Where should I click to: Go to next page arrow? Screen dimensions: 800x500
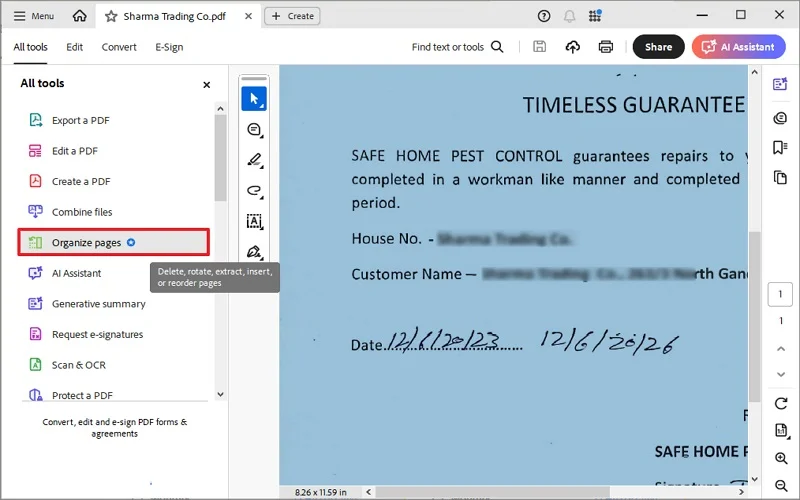(781, 374)
